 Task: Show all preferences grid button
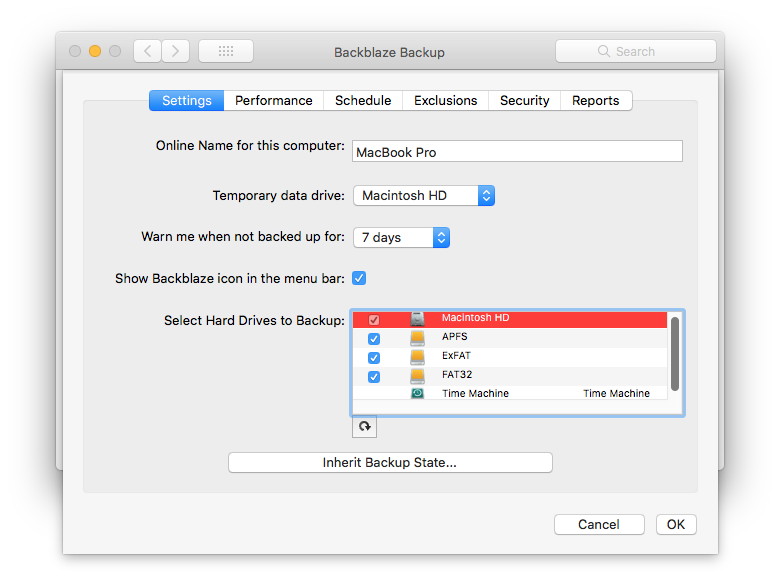(x=226, y=51)
